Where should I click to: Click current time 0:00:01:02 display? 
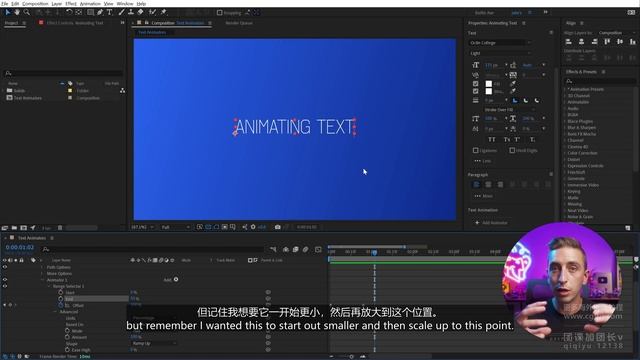coord(19,247)
